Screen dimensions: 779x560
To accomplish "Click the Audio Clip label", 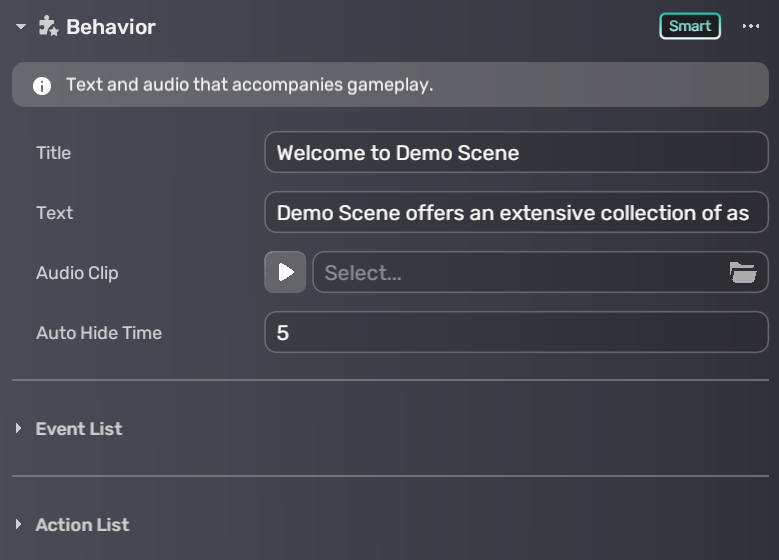I will [77, 273].
